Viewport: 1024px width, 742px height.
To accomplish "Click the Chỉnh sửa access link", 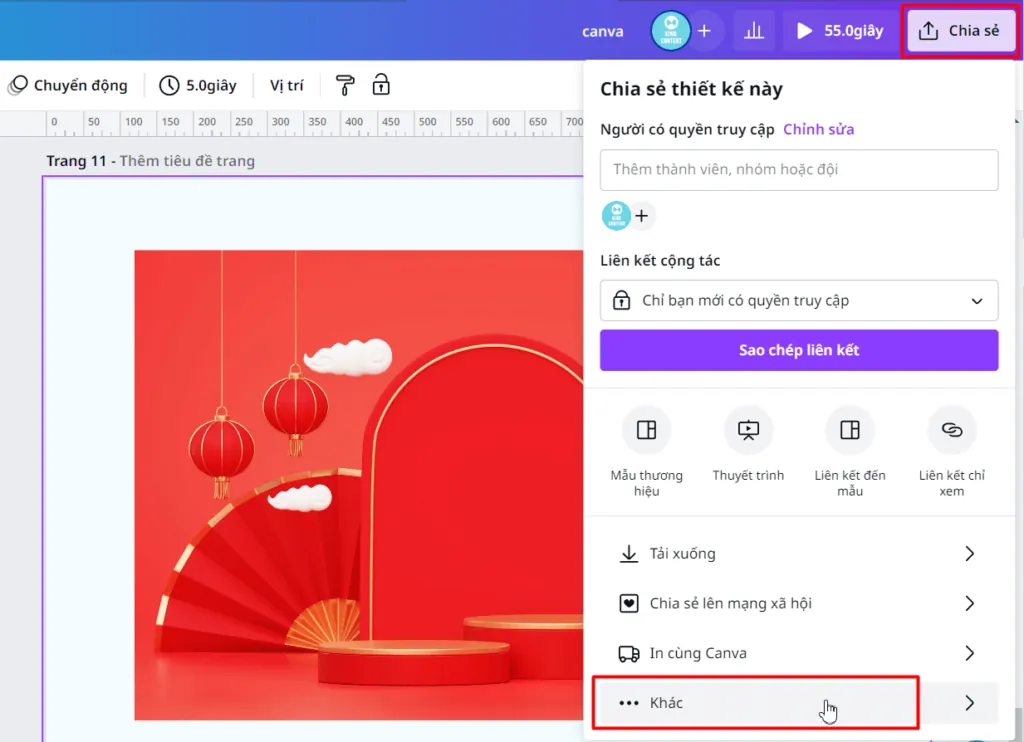I will coord(818,129).
